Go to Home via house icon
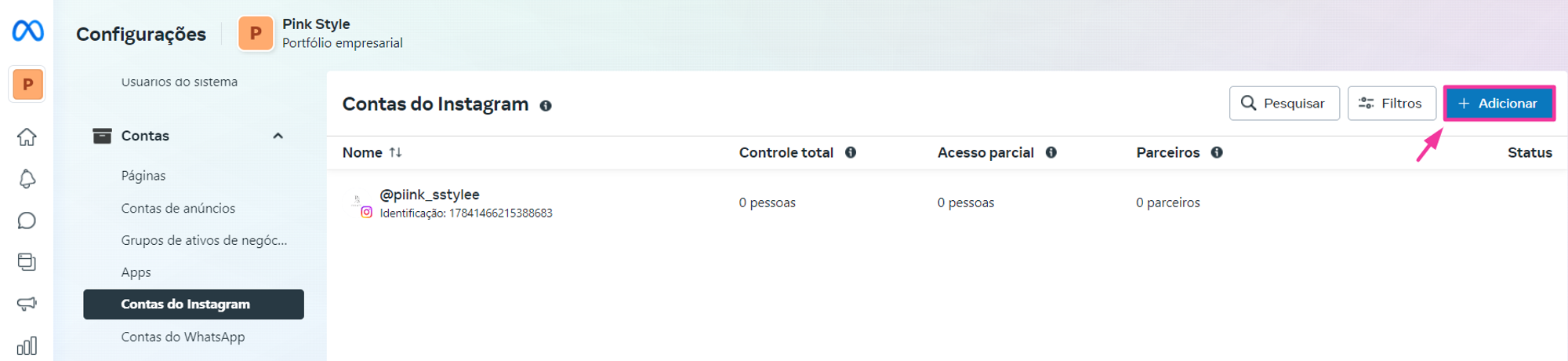This screenshot has height=361, width=1568. click(x=27, y=137)
